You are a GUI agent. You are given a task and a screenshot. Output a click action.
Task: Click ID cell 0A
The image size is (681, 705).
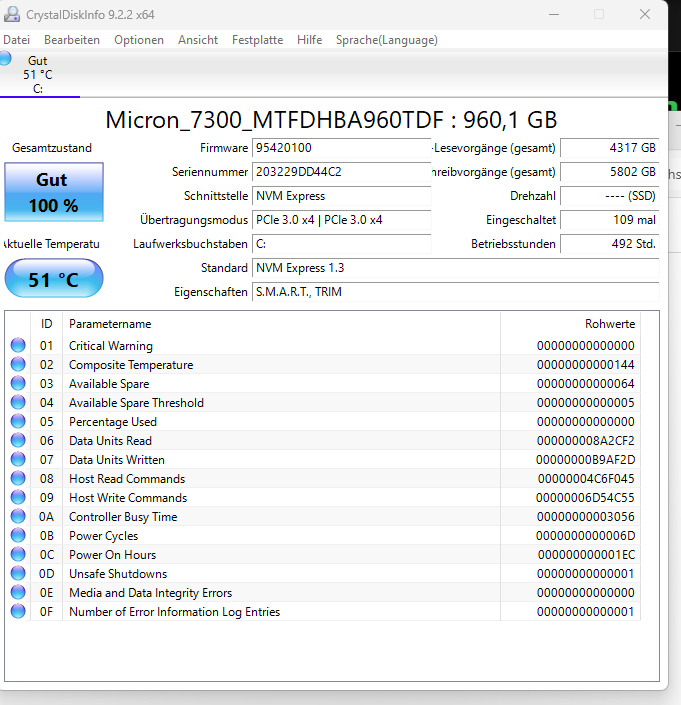click(x=46, y=517)
